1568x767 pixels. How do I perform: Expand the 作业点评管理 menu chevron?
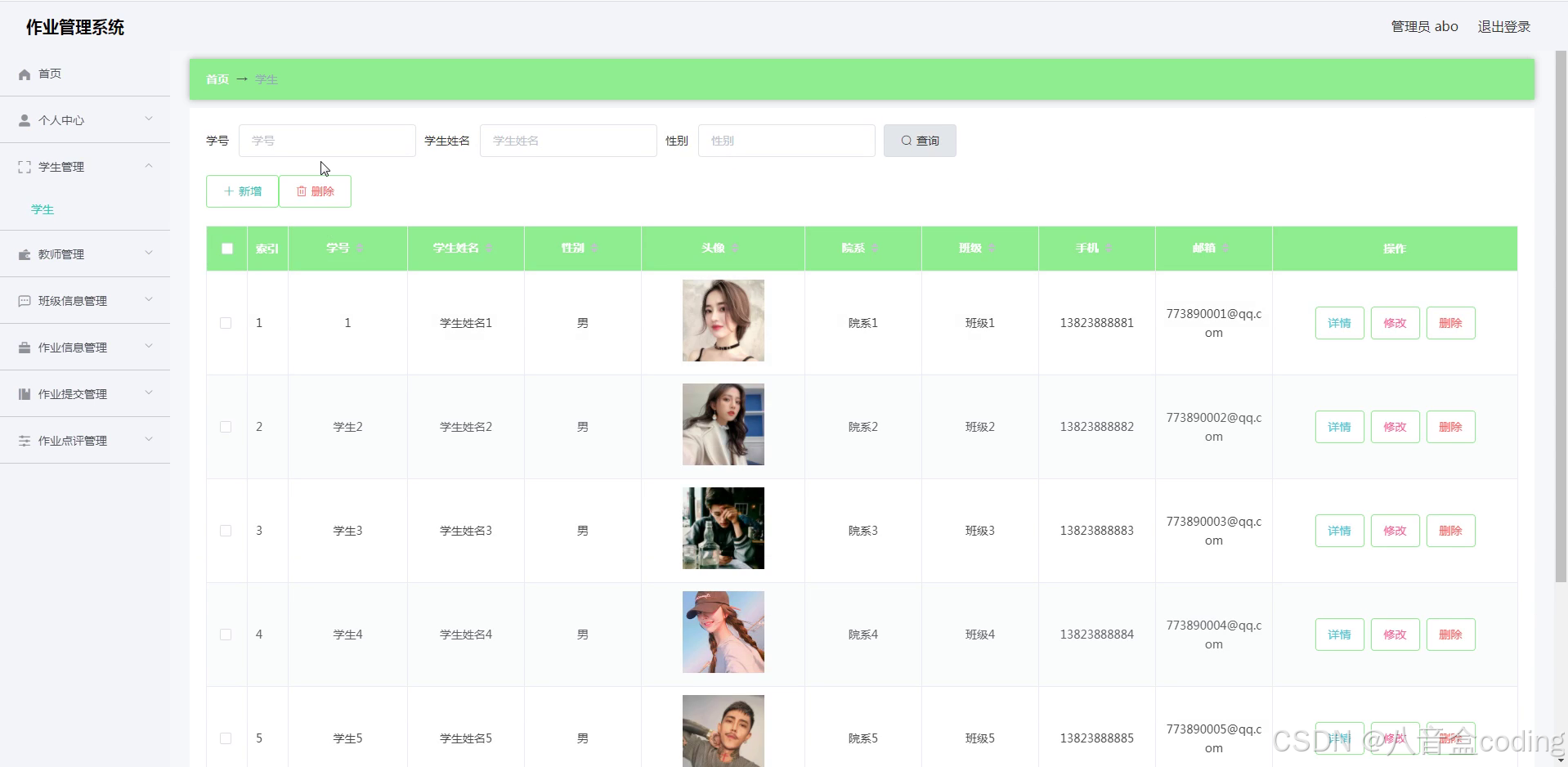(149, 439)
